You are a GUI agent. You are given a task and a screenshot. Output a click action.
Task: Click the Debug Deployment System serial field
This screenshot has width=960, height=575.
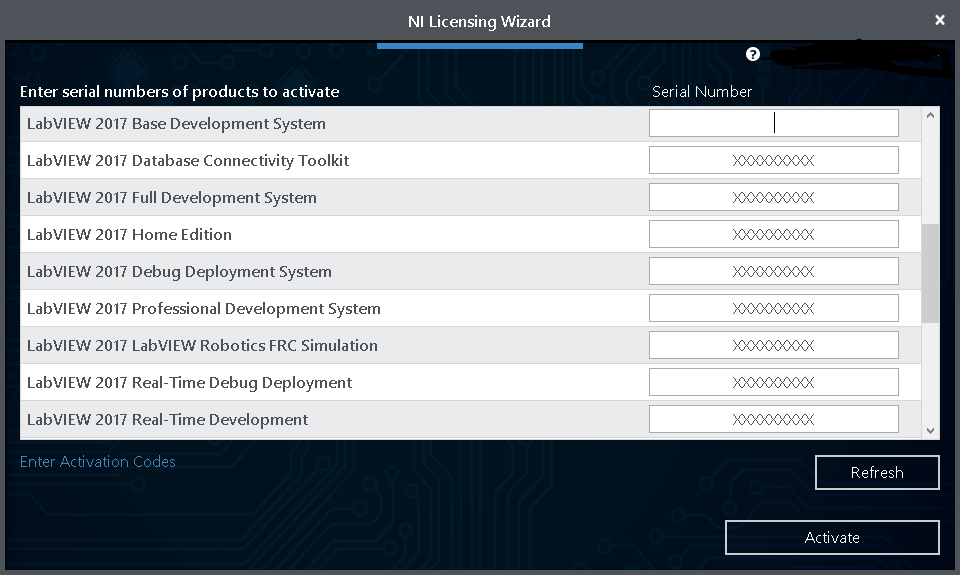pyautogui.click(x=773, y=271)
